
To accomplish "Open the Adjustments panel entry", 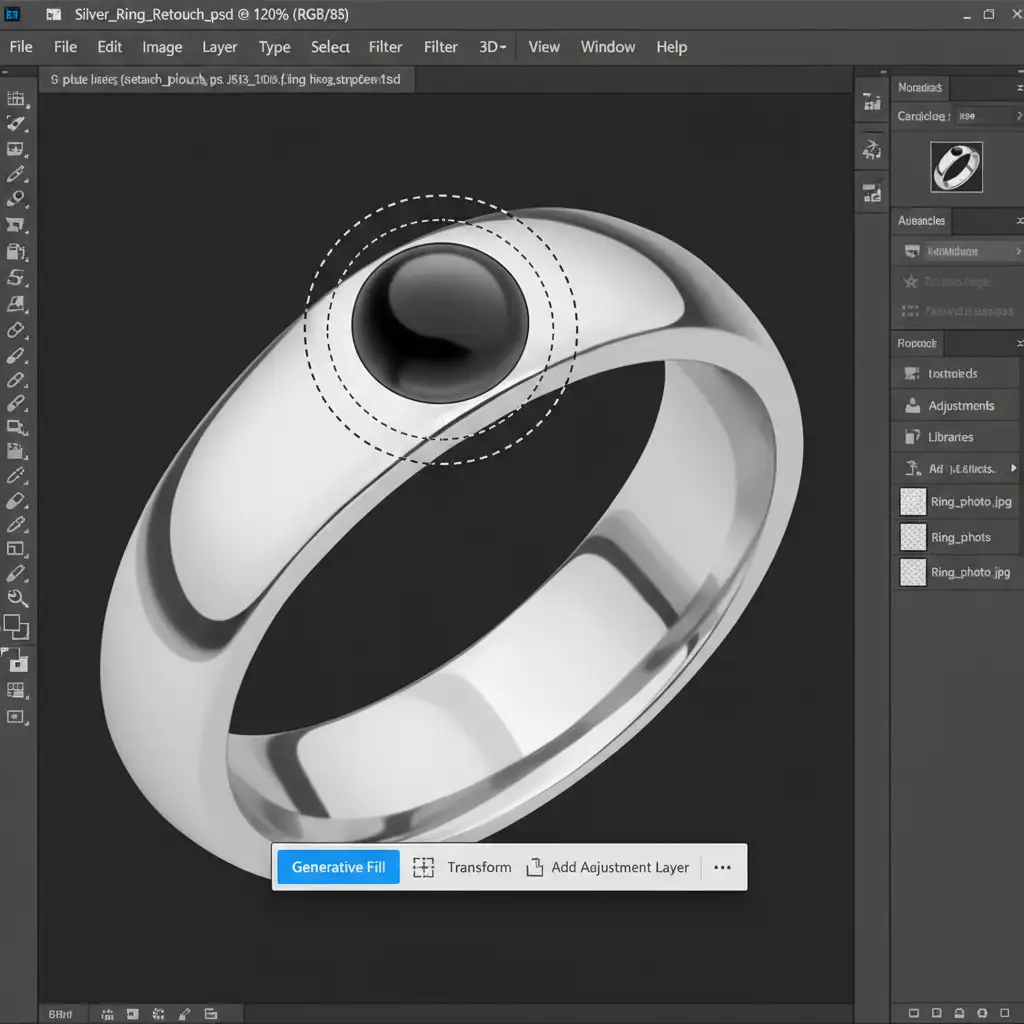I will coord(960,406).
